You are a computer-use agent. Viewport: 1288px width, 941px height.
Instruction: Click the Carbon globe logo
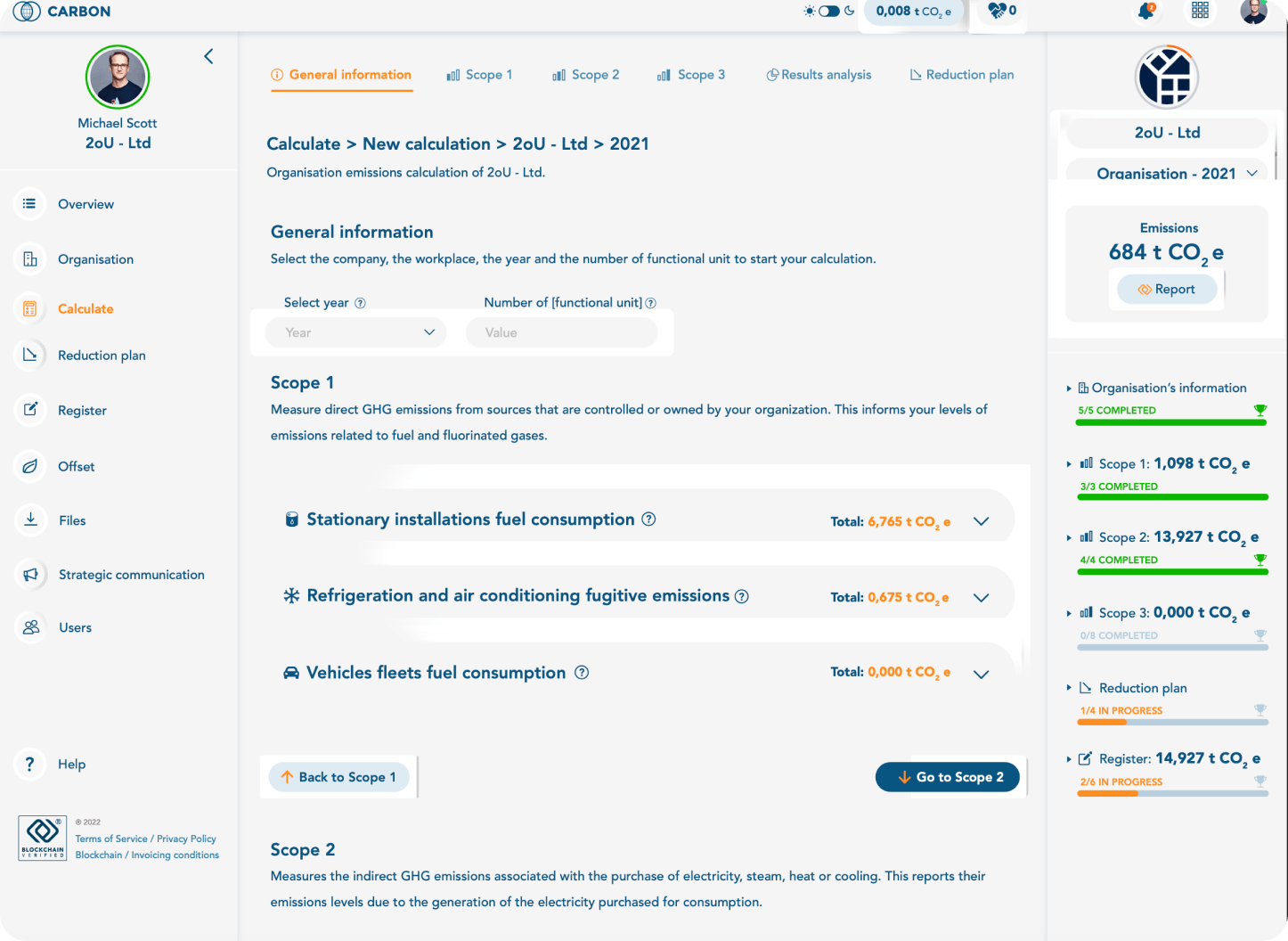click(x=27, y=11)
